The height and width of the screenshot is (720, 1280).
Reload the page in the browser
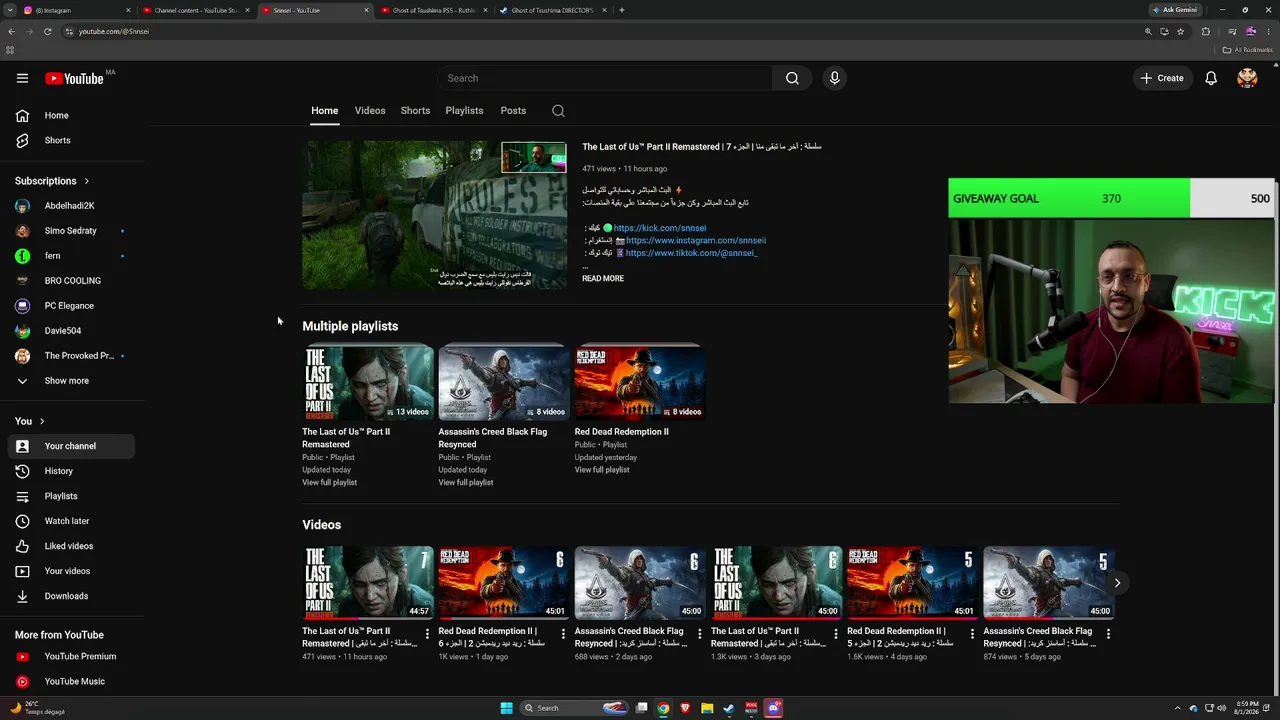[47, 31]
